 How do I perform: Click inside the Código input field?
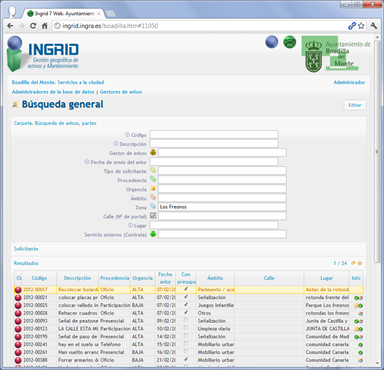pyautogui.click(x=214, y=134)
